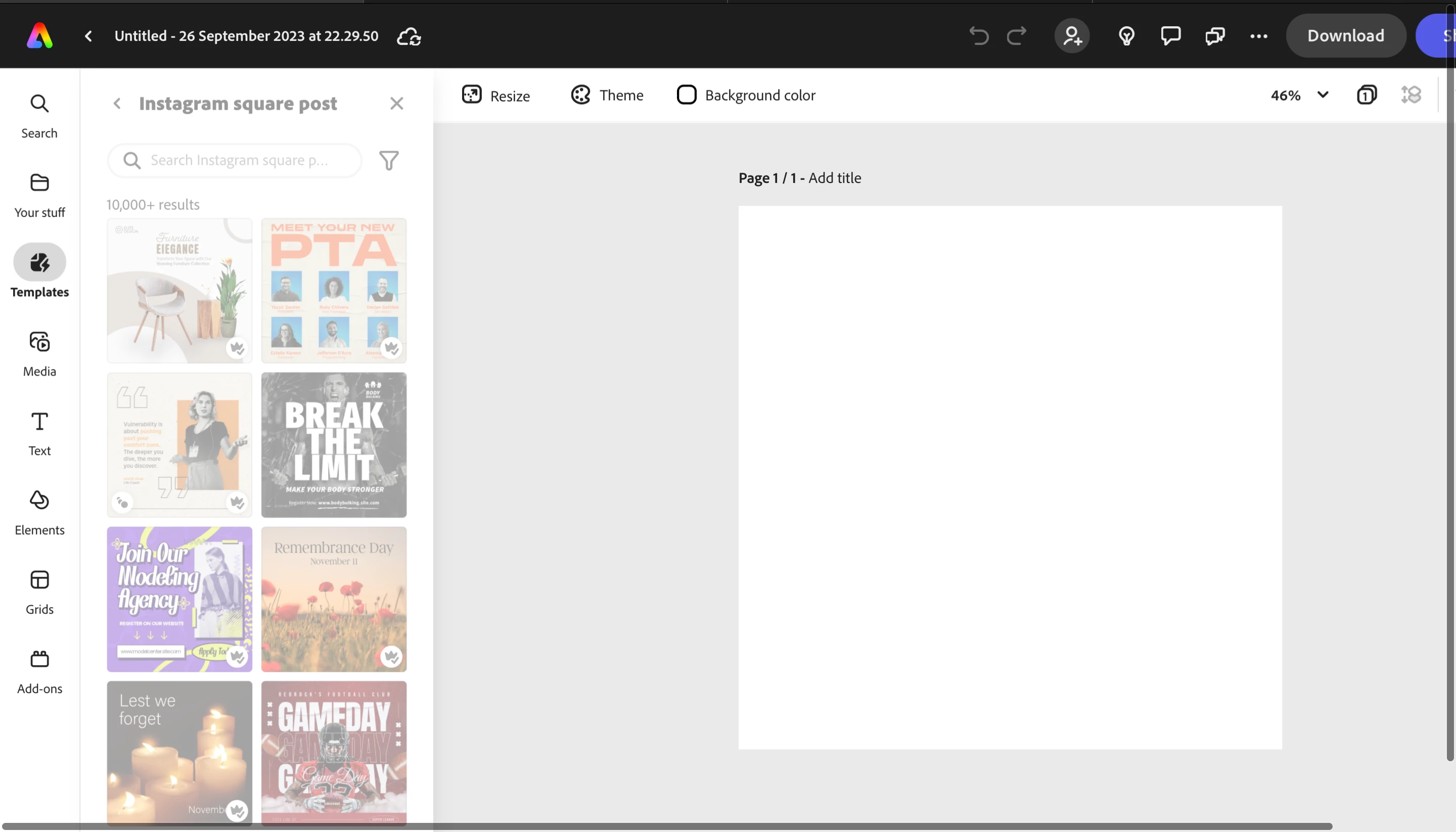Open the Text panel in sidebar
Image resolution: width=1456 pixels, height=832 pixels.
(39, 433)
